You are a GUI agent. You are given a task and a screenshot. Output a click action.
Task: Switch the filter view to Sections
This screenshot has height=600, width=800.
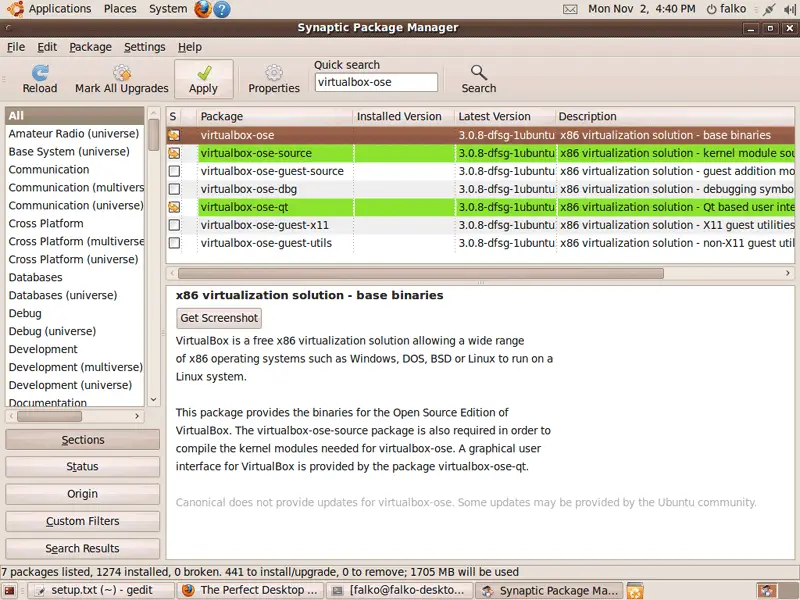(x=83, y=440)
